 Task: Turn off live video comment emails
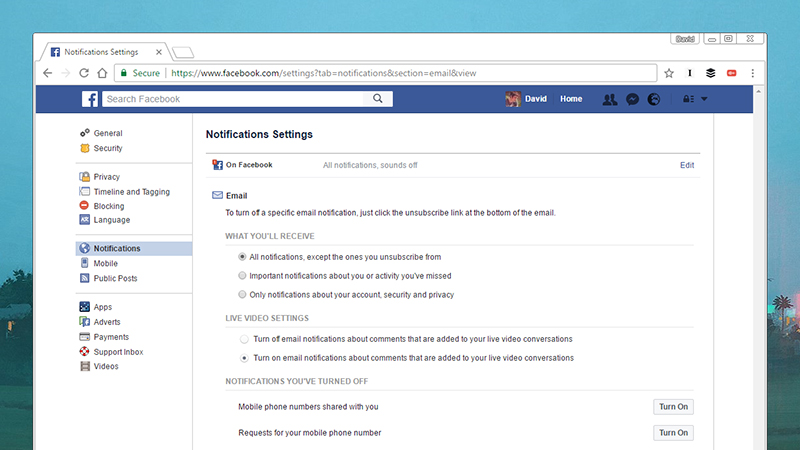tap(244, 339)
